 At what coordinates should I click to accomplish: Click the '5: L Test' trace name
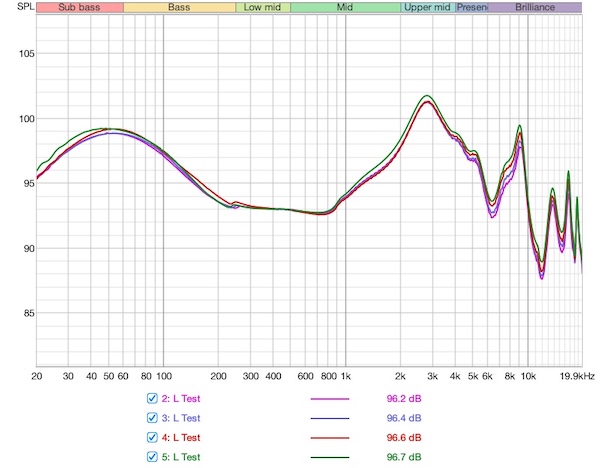pos(181,457)
